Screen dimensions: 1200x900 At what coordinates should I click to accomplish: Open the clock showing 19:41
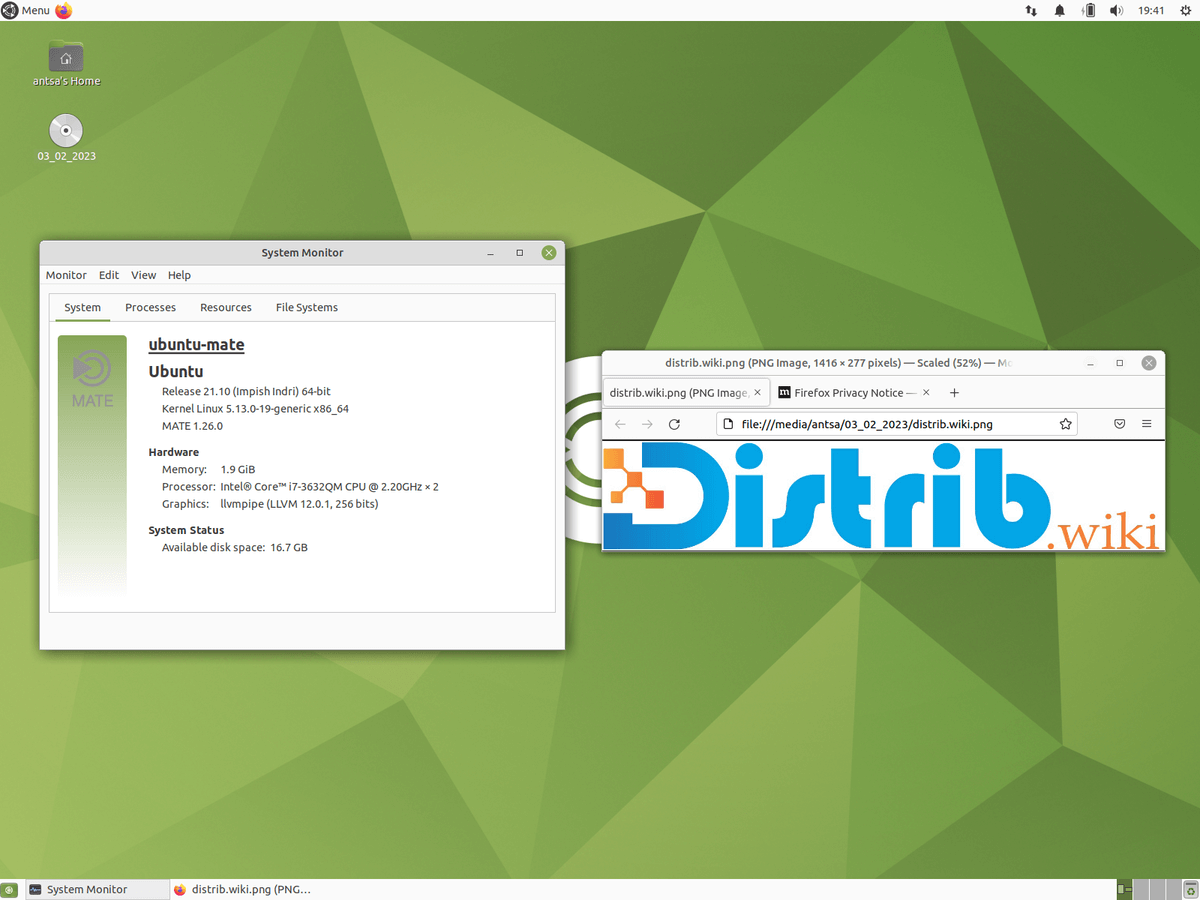[x=1151, y=10]
